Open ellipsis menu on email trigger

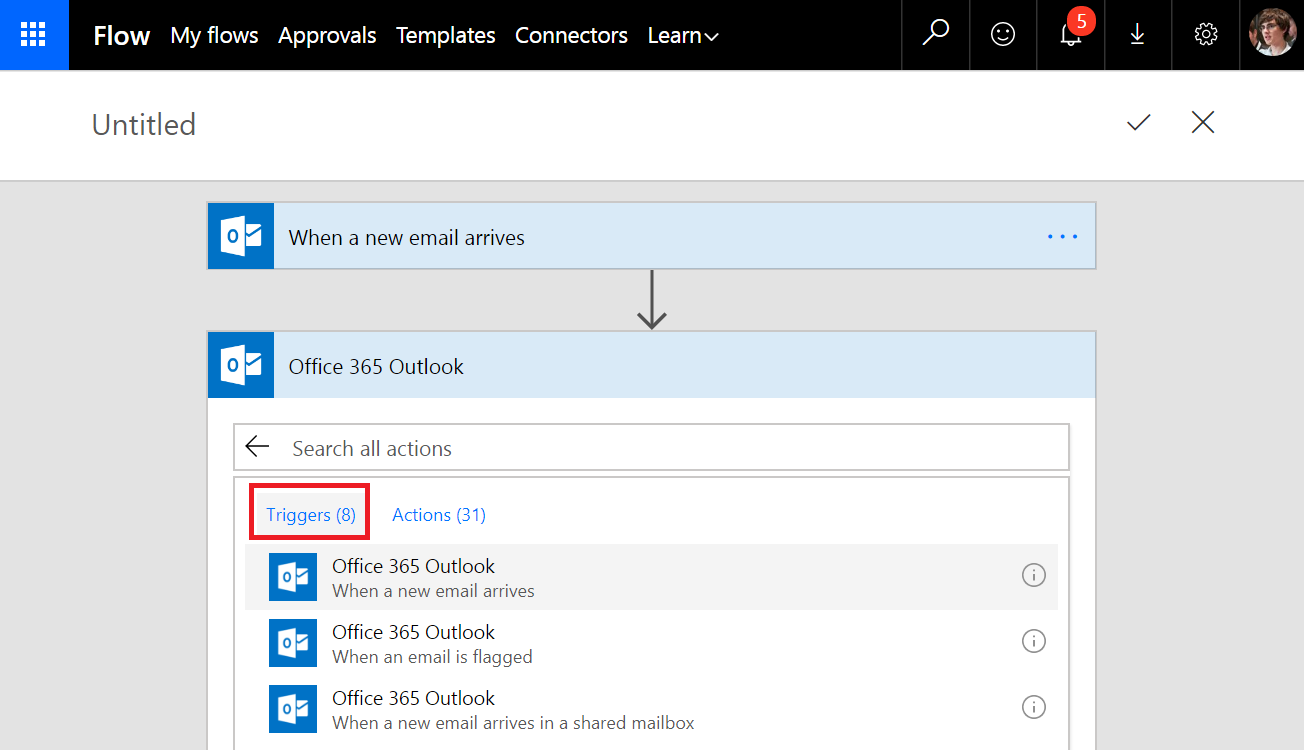click(x=1062, y=237)
